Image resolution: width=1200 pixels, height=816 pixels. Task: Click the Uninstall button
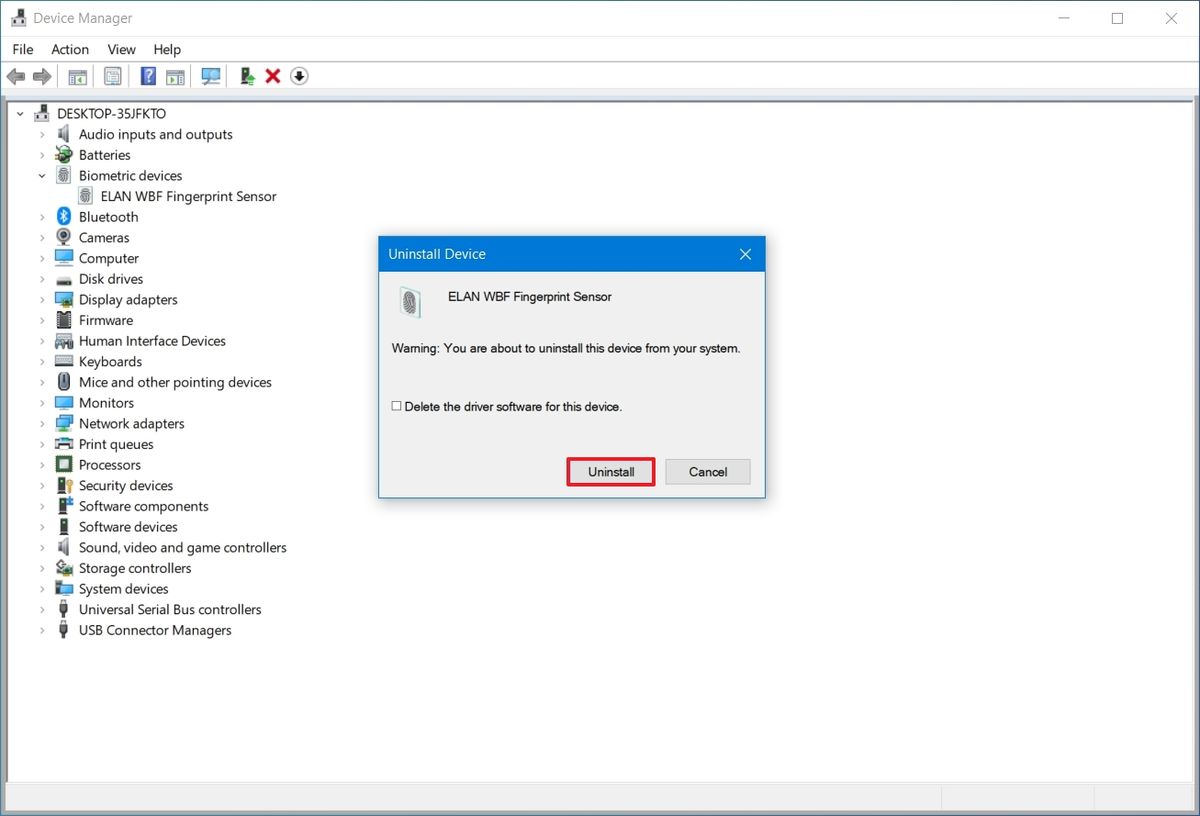(x=610, y=471)
